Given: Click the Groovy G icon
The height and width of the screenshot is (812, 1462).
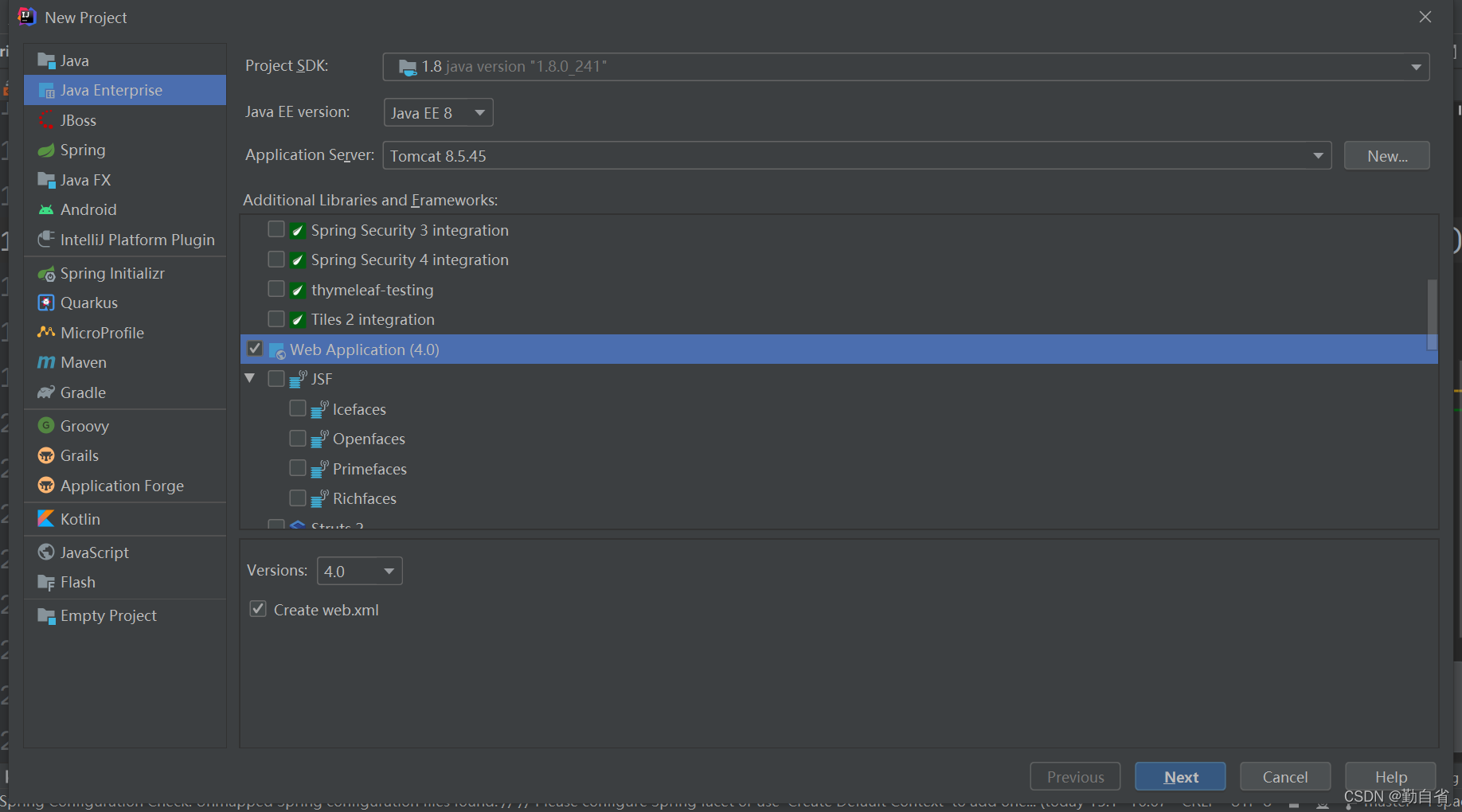Looking at the screenshot, I should click(46, 426).
